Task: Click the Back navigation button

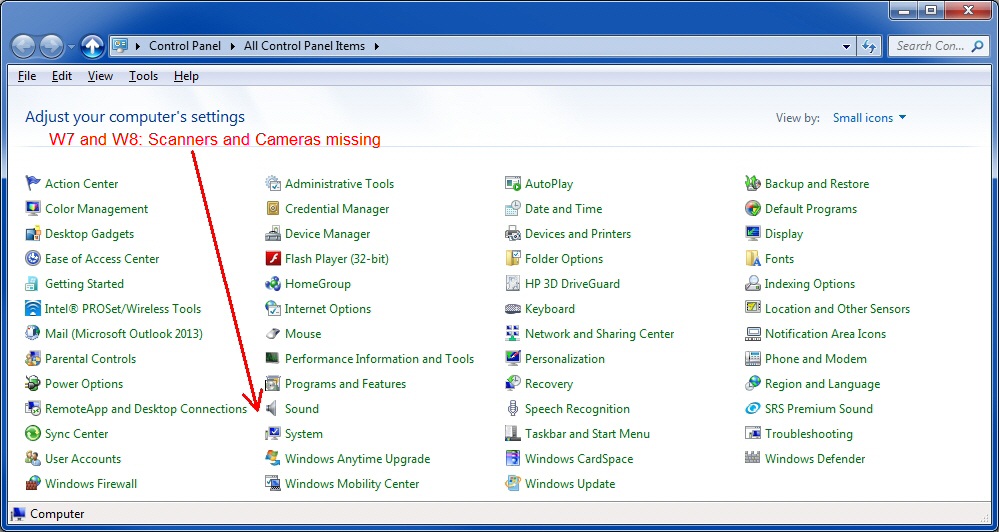Action: point(24,46)
